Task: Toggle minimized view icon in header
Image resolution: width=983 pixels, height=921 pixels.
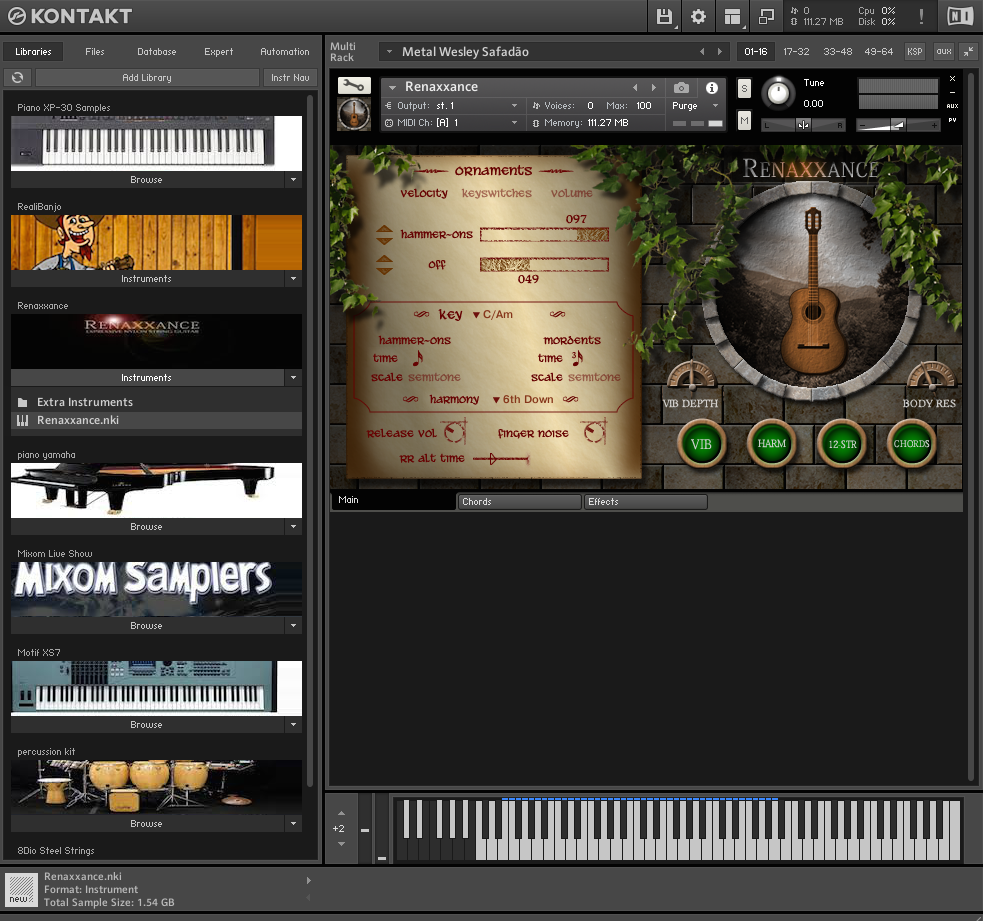Action: (766, 16)
